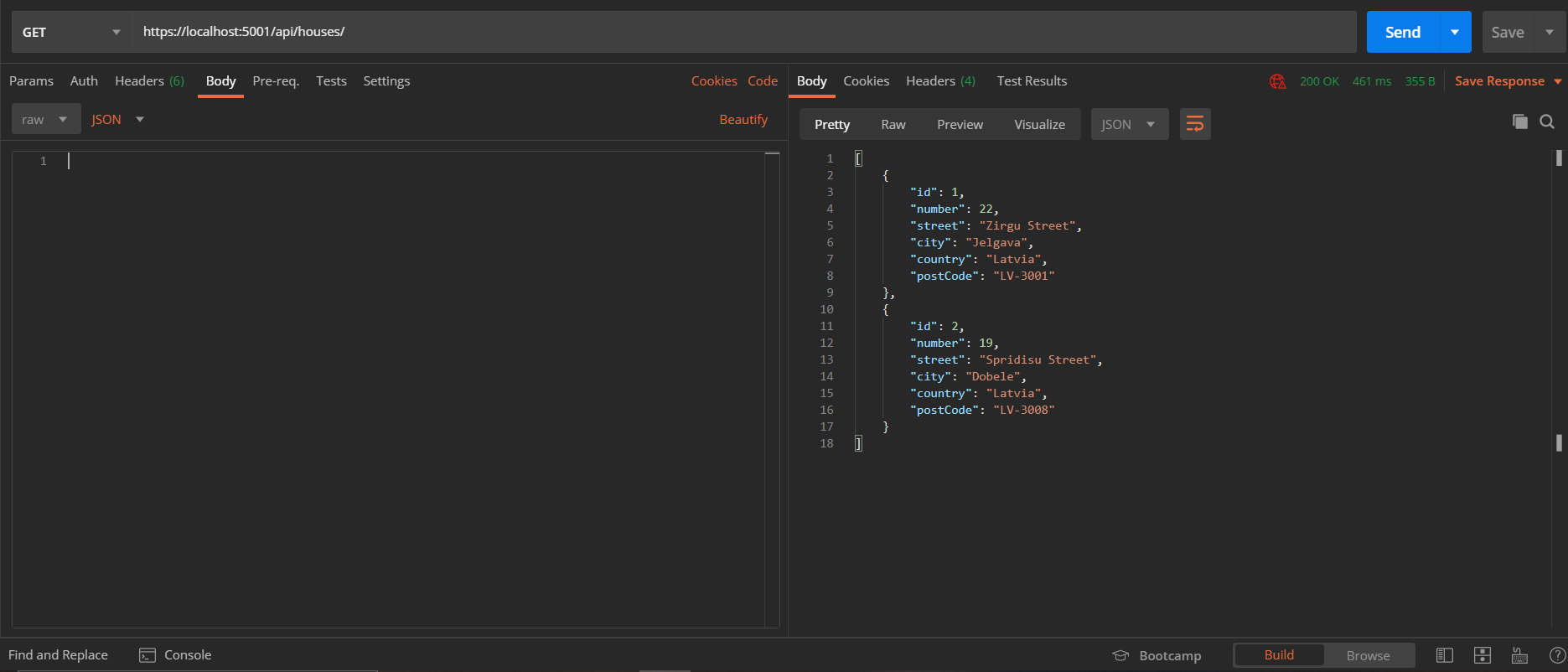Open the response Cookies tab
Screen dimensions: 1568x672
pos(866,81)
